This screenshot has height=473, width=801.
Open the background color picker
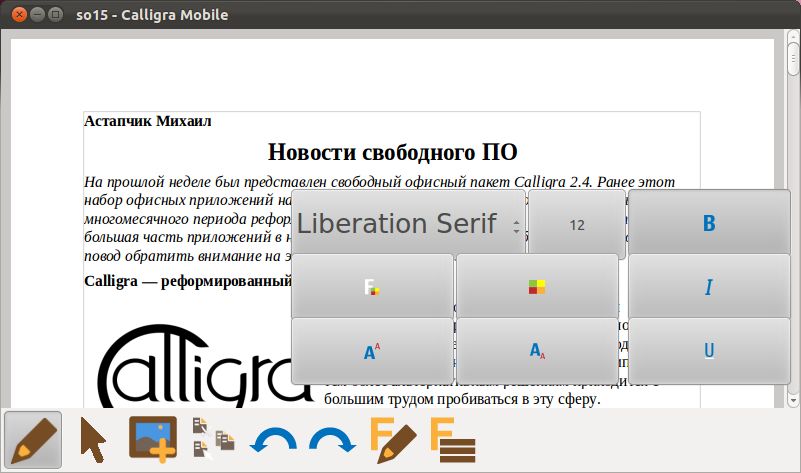(x=537, y=287)
